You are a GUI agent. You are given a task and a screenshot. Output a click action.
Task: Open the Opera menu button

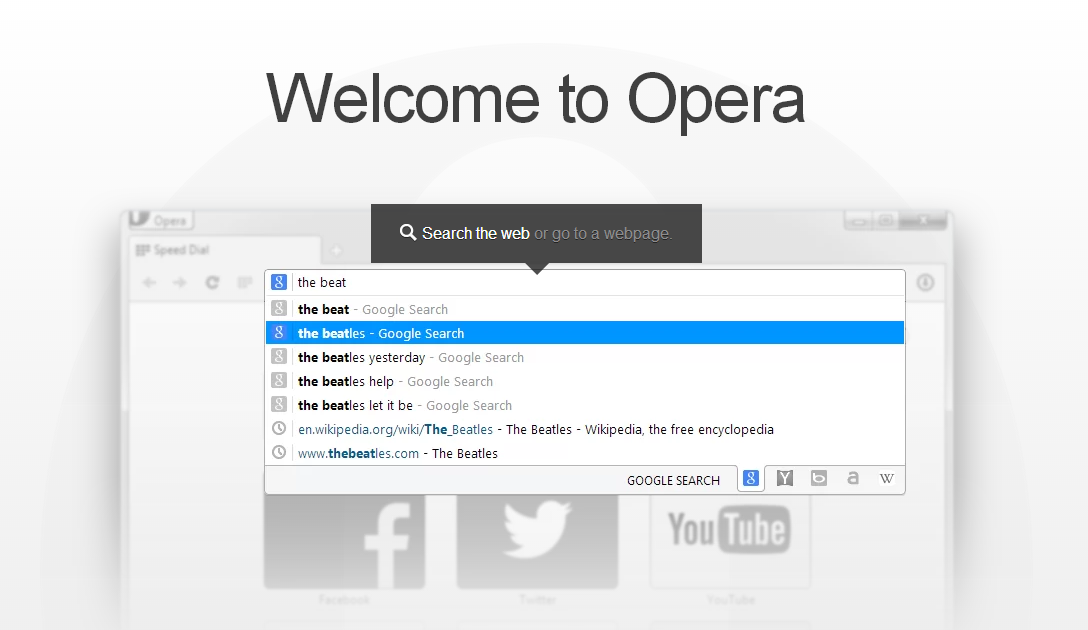click(161, 220)
